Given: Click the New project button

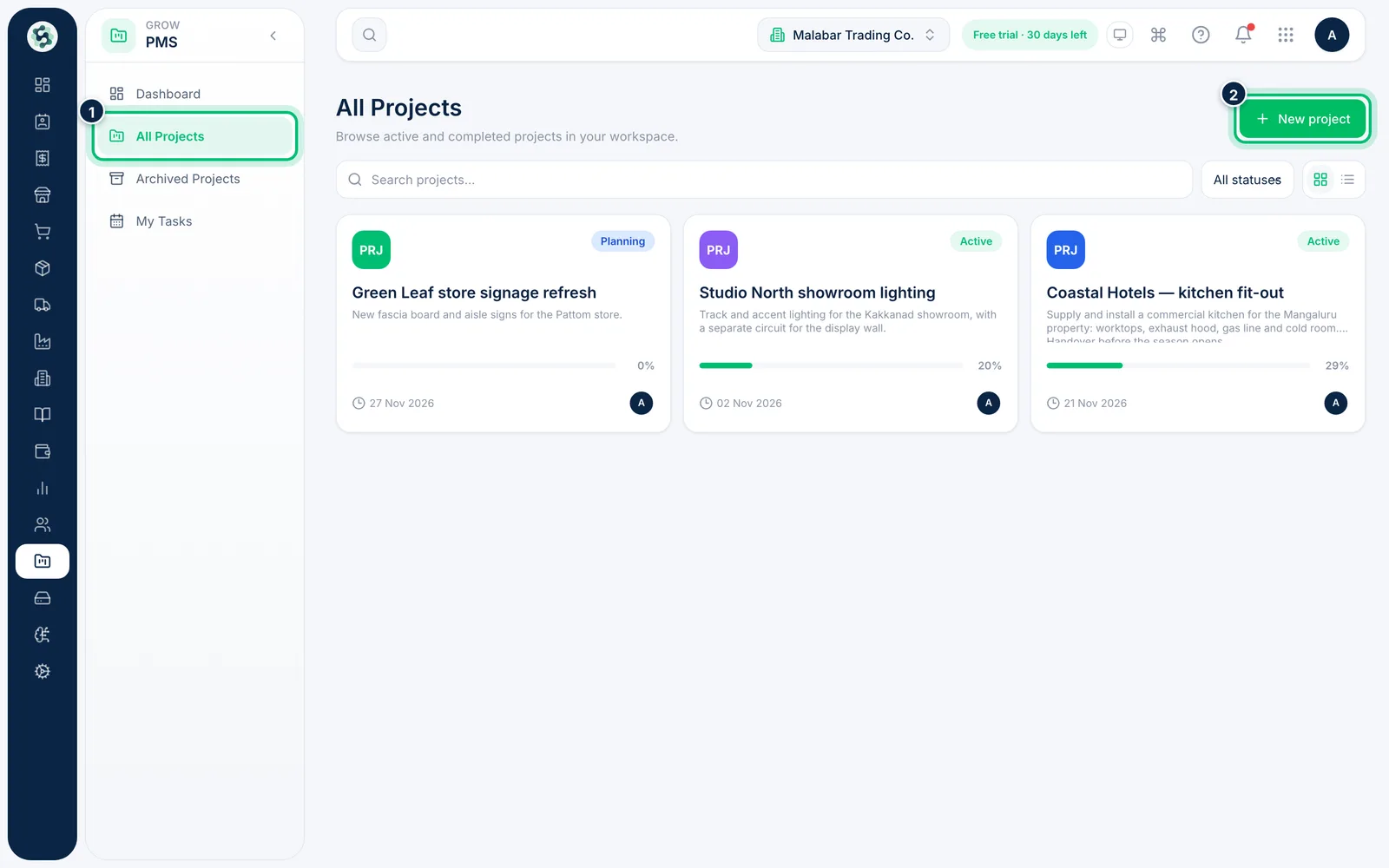Looking at the screenshot, I should pos(1302,119).
